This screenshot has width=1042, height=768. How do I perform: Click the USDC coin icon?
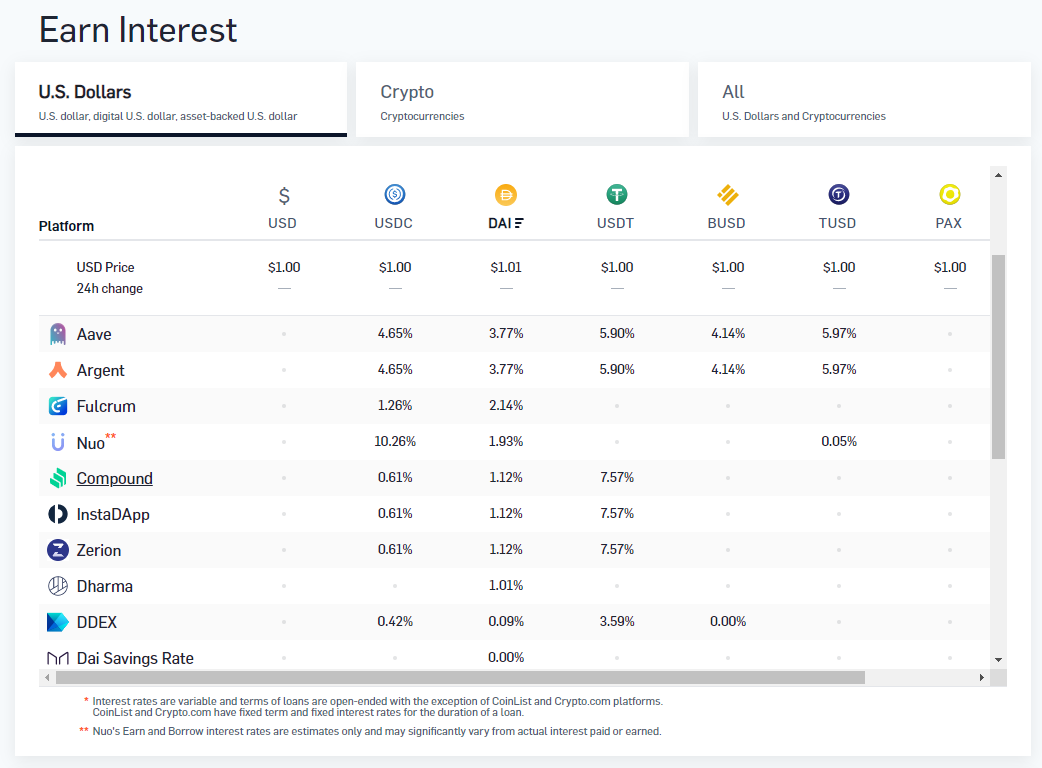point(395,195)
